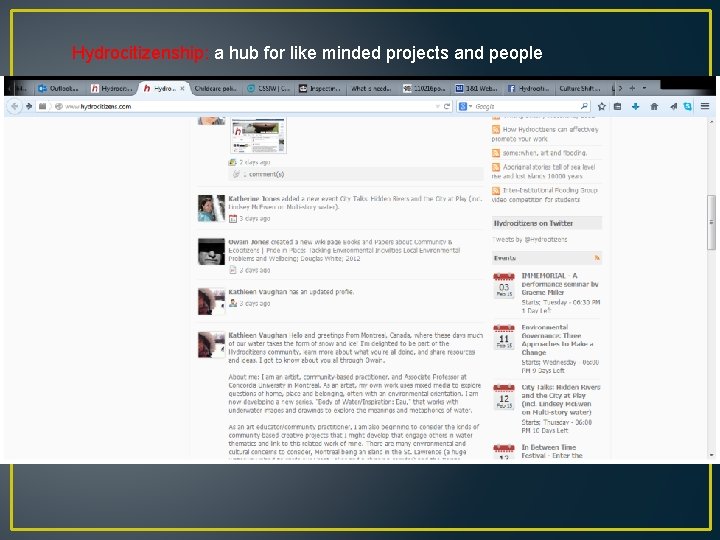Click the 12 Feb calendar icon

[504, 397]
